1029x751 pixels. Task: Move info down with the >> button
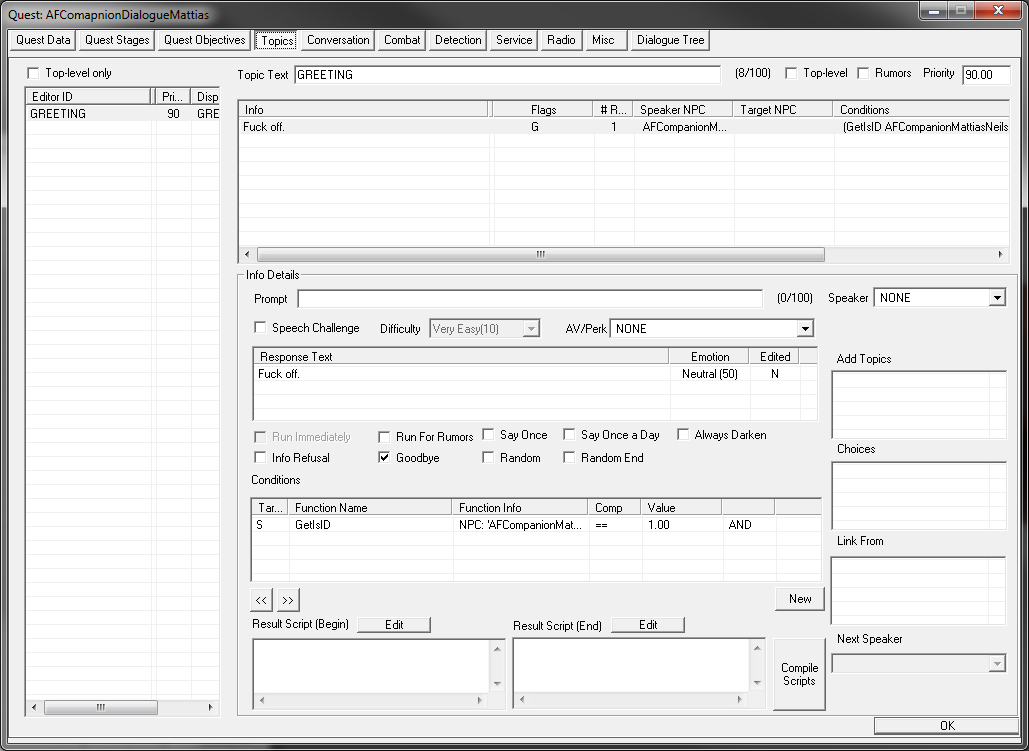coord(288,600)
